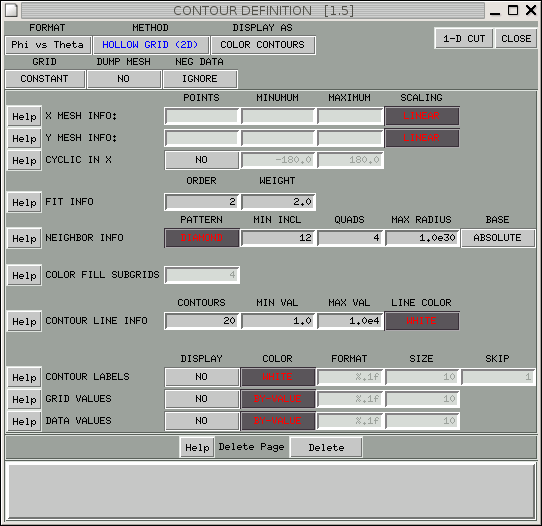Viewport: 542px width, 526px height.
Task: Change Y mesh LINEAR scaling
Action: click(422, 138)
